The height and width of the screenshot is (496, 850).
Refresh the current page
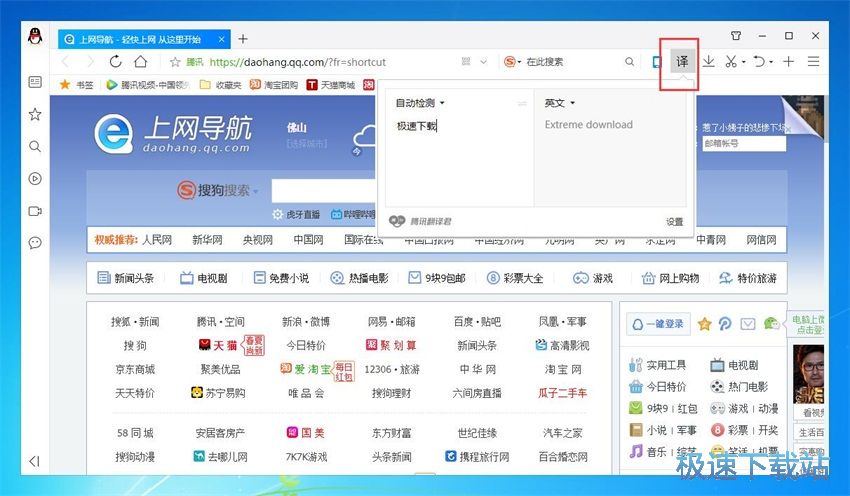point(115,61)
